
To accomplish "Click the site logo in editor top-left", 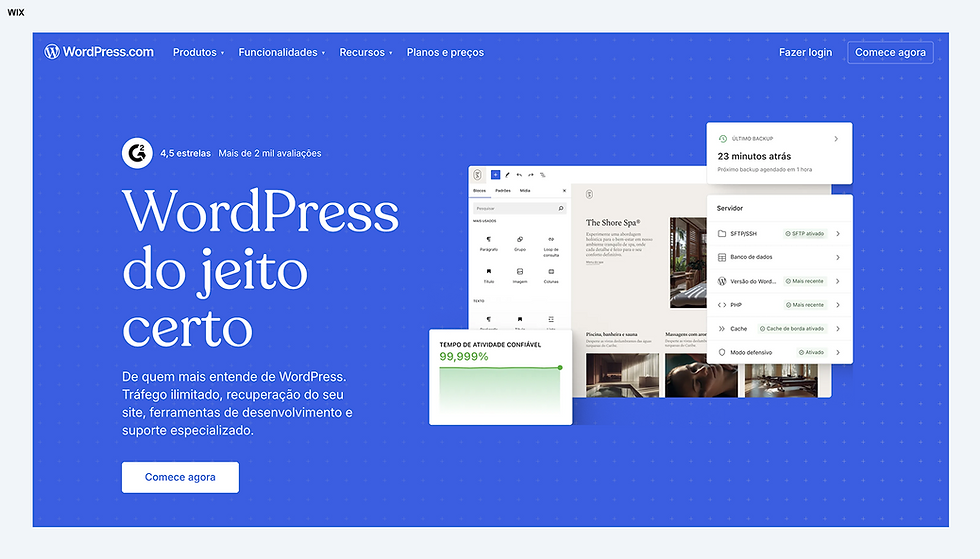I will 478,175.
